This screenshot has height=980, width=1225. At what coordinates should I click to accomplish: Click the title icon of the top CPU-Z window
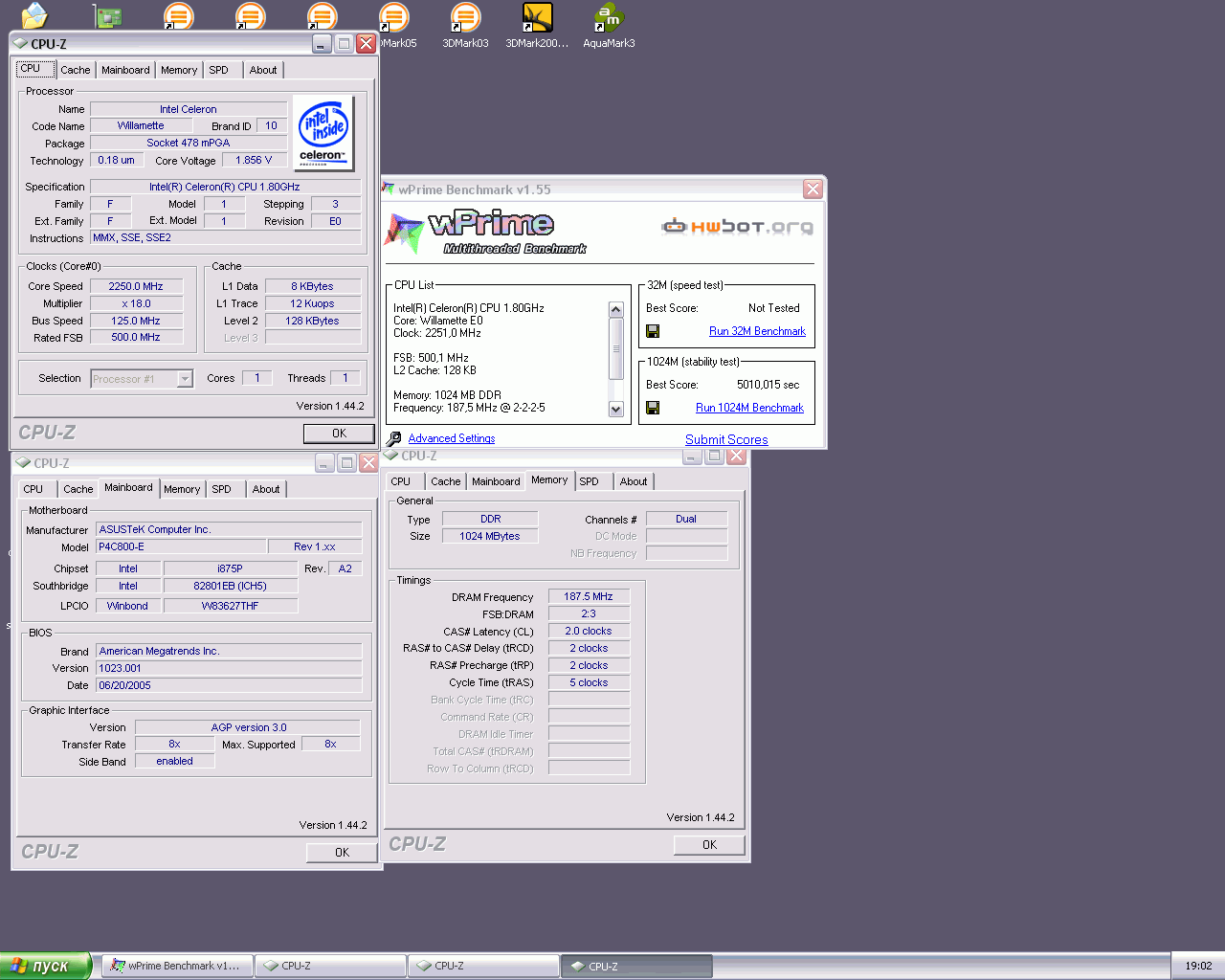click(x=20, y=44)
